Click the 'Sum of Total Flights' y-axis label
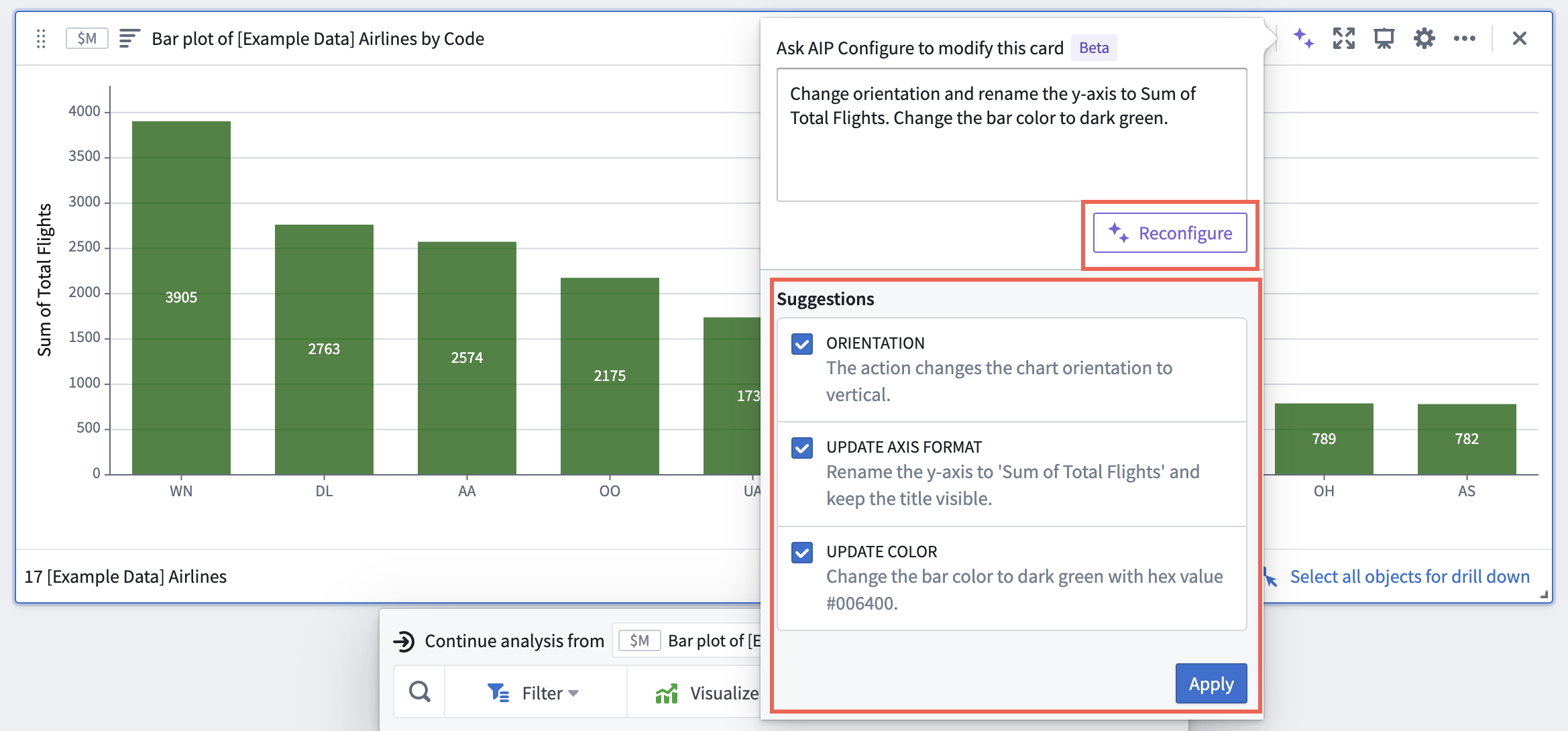Viewport: 1568px width, 731px height. pos(44,280)
